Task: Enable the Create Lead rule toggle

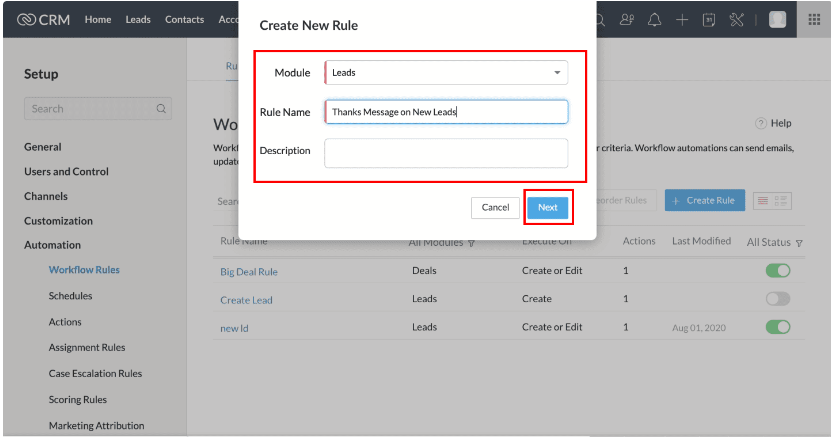Action: [778, 299]
